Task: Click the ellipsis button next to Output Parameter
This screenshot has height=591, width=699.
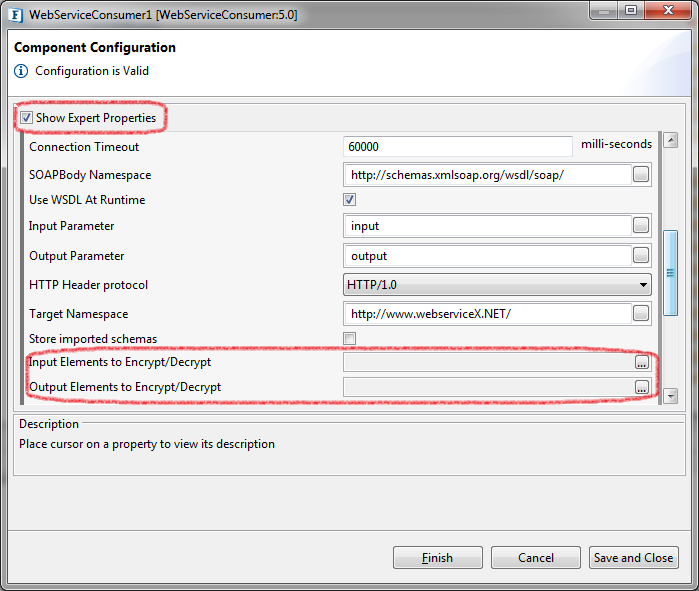Action: click(641, 256)
